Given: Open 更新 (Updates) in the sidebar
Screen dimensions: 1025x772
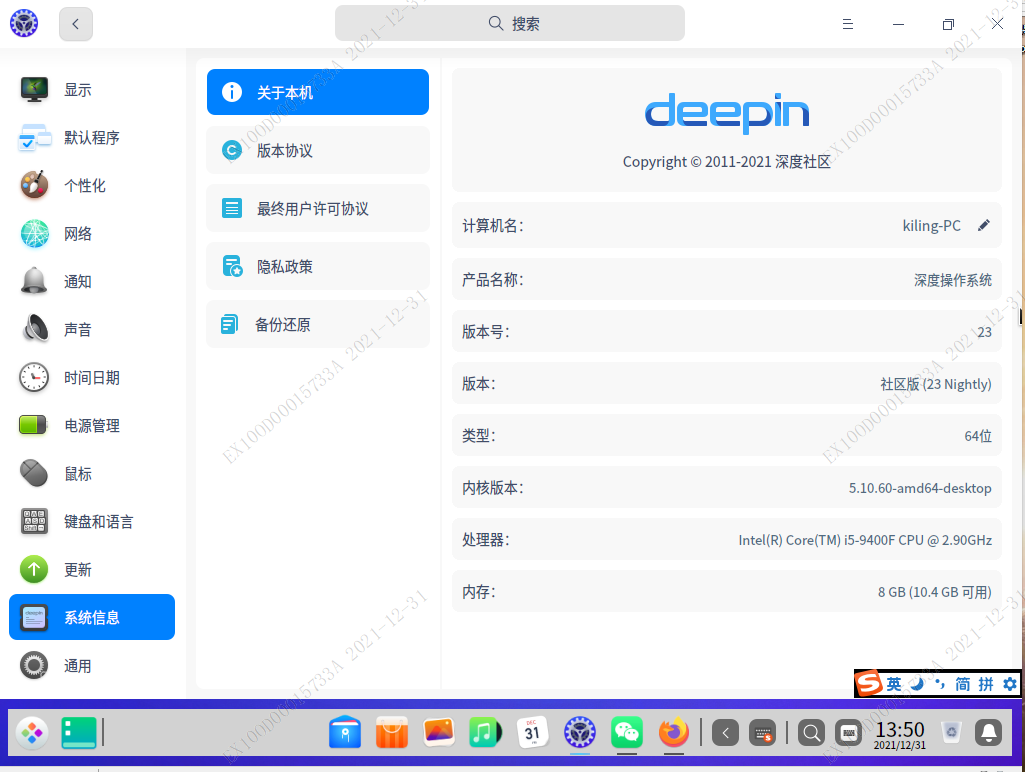Looking at the screenshot, I should pos(80,569).
